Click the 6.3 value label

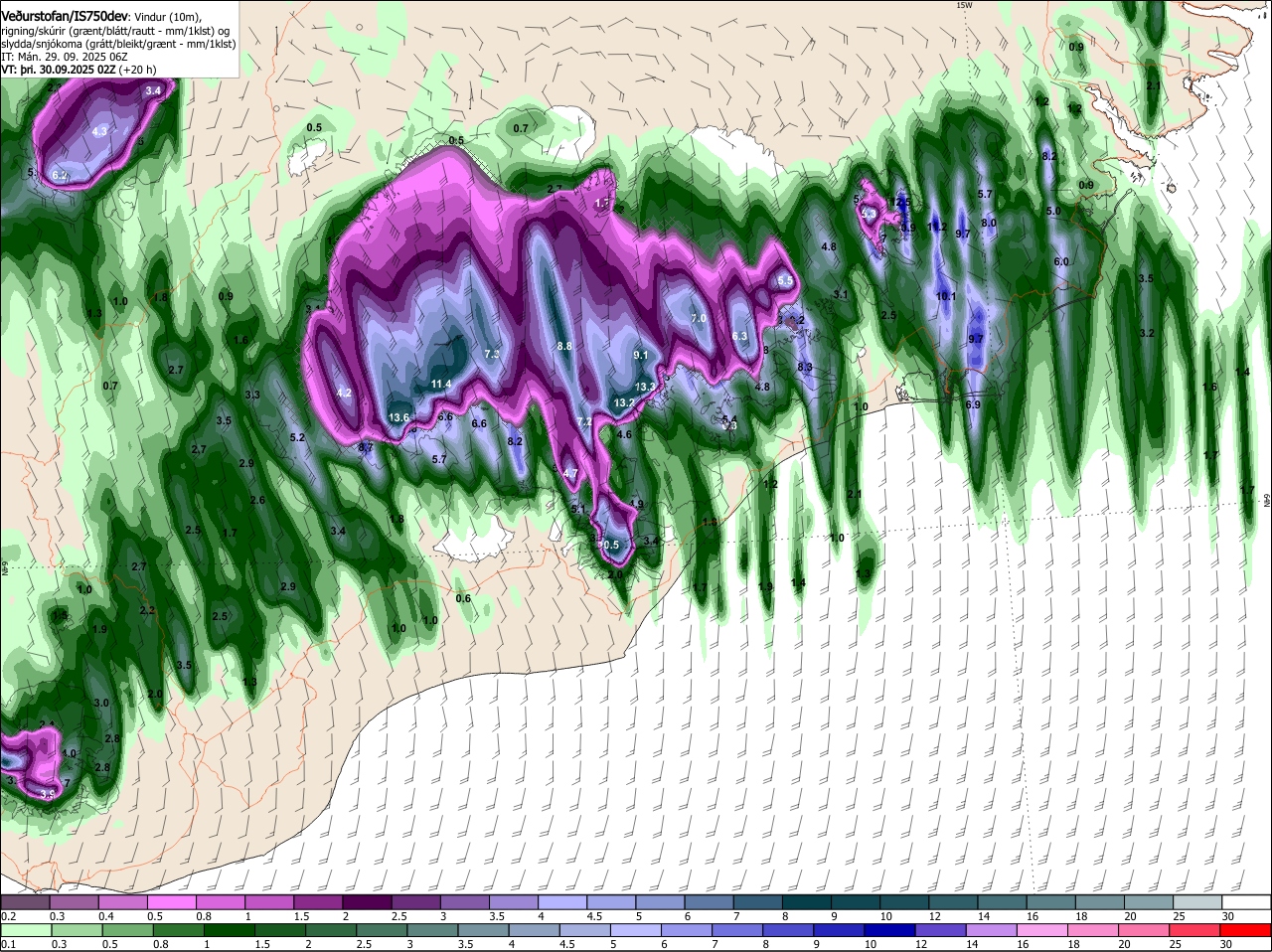739,336
